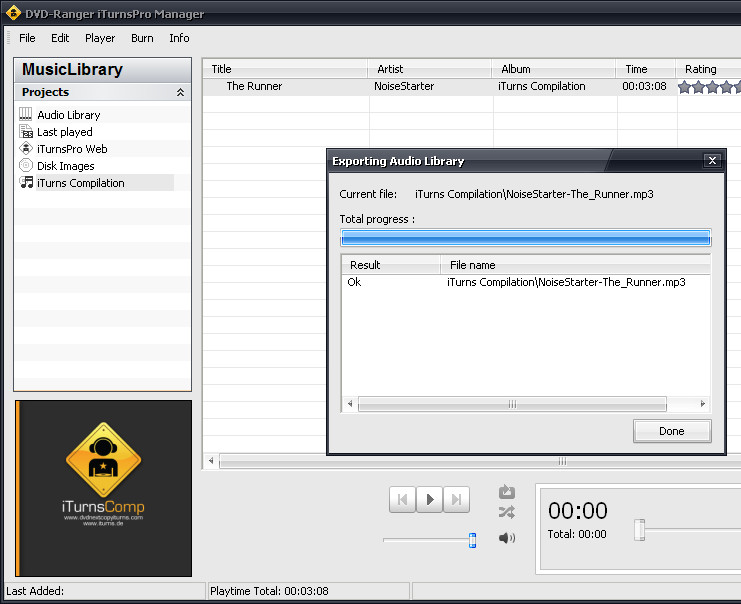Open the Player menu
Viewport: 741px width, 604px height.
coord(100,38)
